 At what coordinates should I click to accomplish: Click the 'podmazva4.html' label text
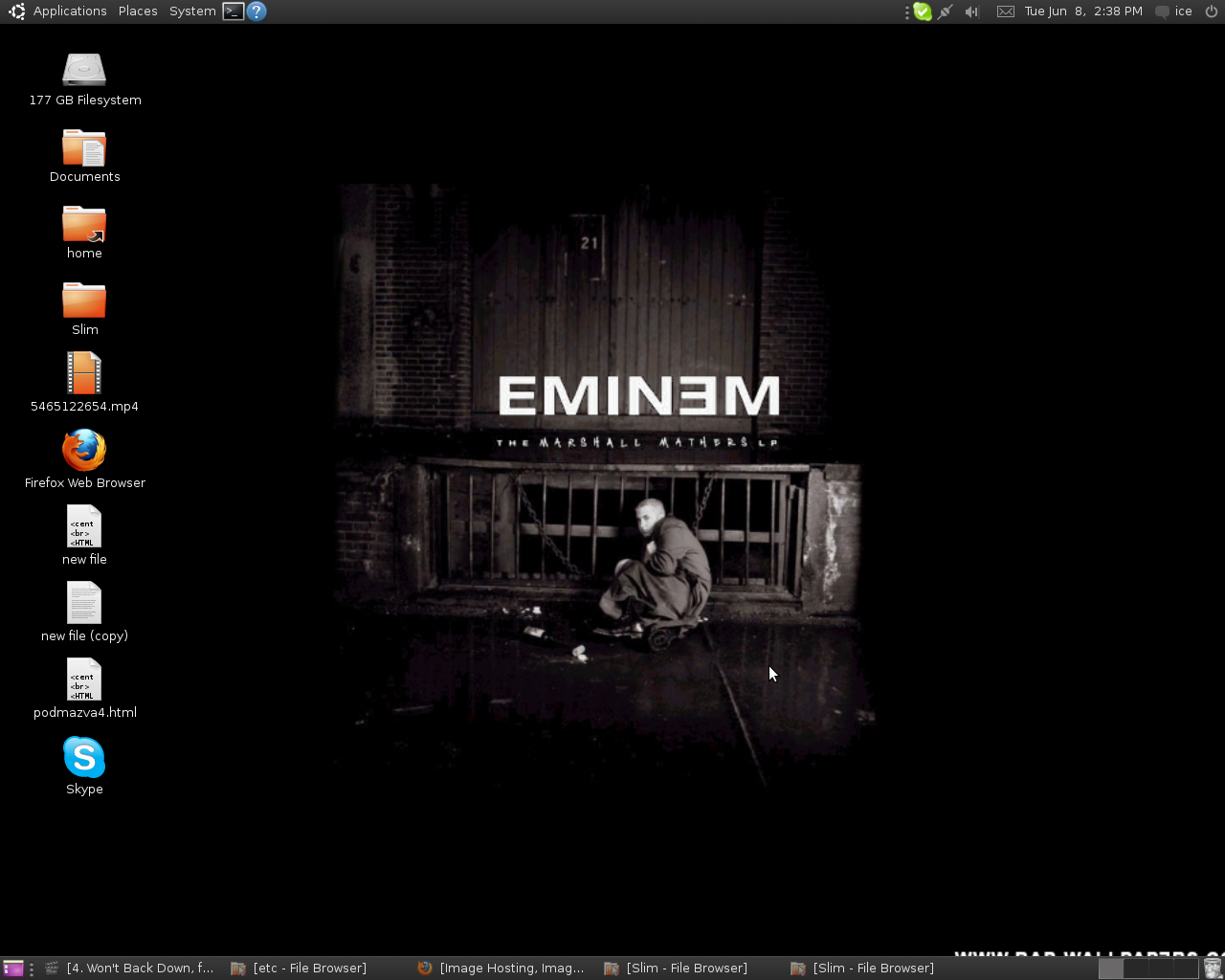click(x=85, y=713)
